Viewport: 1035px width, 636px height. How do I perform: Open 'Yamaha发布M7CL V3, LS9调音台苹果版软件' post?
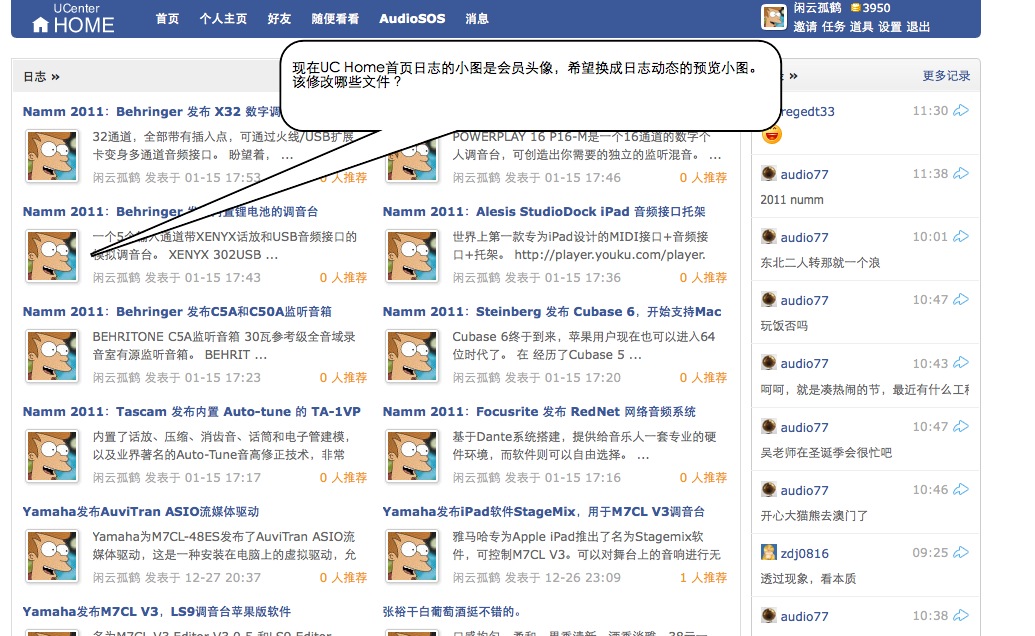click(156, 612)
